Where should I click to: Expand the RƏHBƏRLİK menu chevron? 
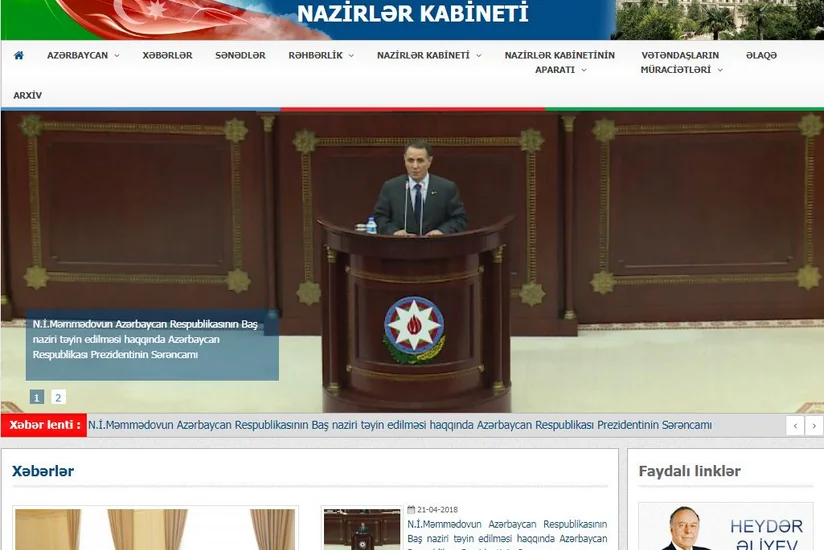(x=351, y=56)
